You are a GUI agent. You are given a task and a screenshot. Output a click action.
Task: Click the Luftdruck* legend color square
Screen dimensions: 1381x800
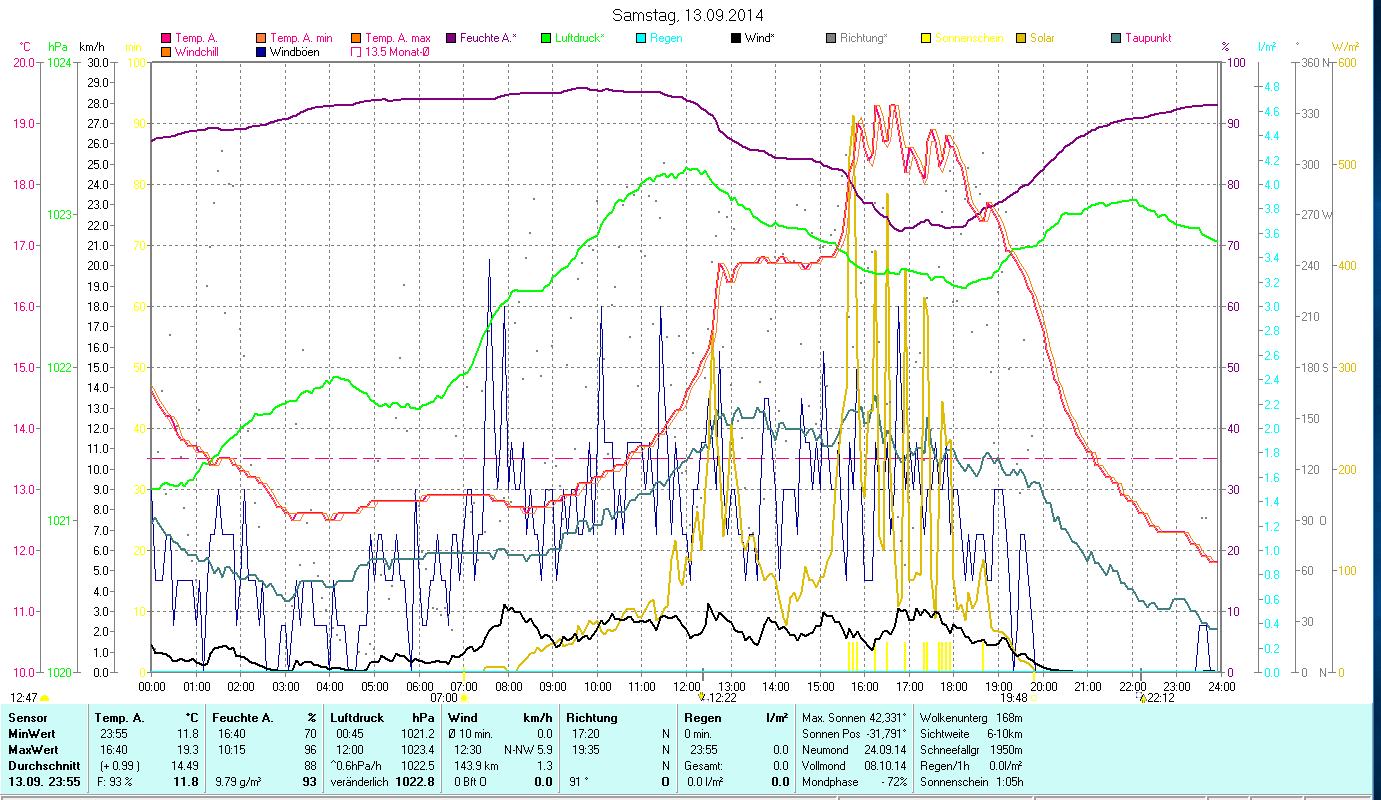(x=545, y=38)
